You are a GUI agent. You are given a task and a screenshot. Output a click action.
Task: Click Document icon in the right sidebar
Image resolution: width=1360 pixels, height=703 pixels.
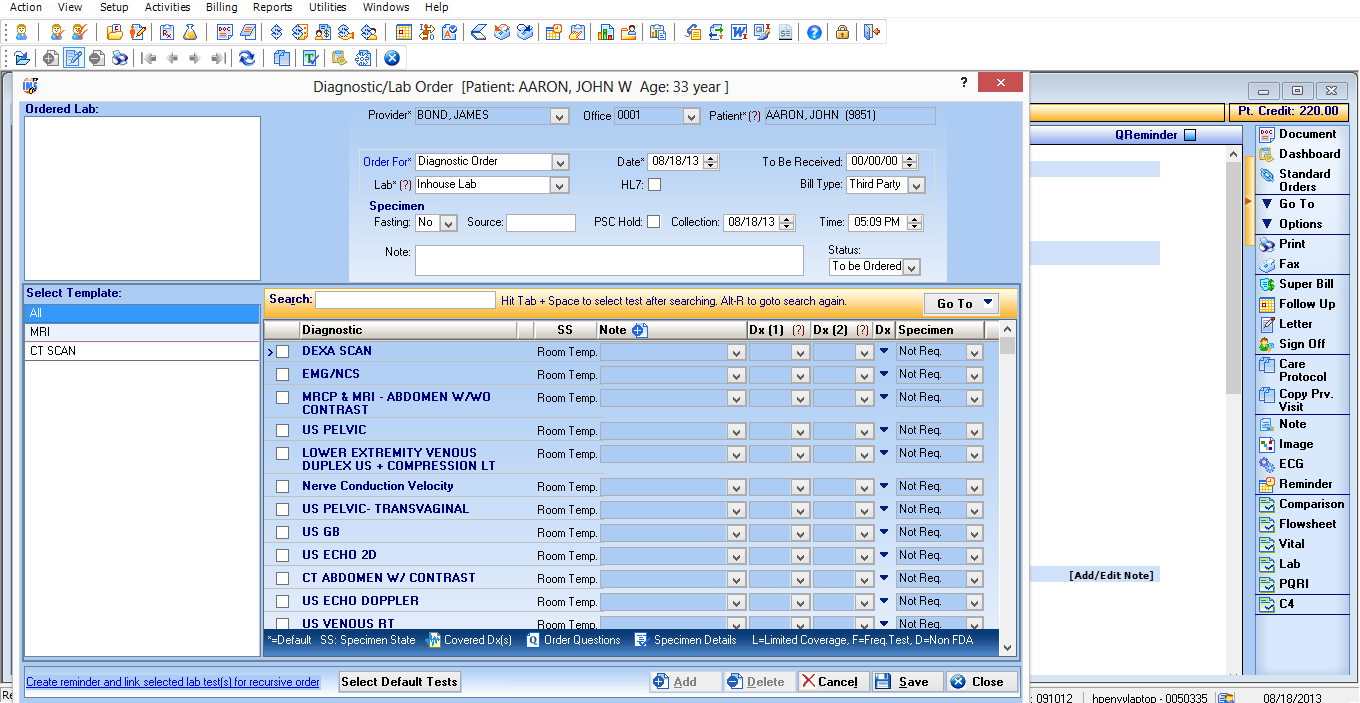coord(1306,134)
